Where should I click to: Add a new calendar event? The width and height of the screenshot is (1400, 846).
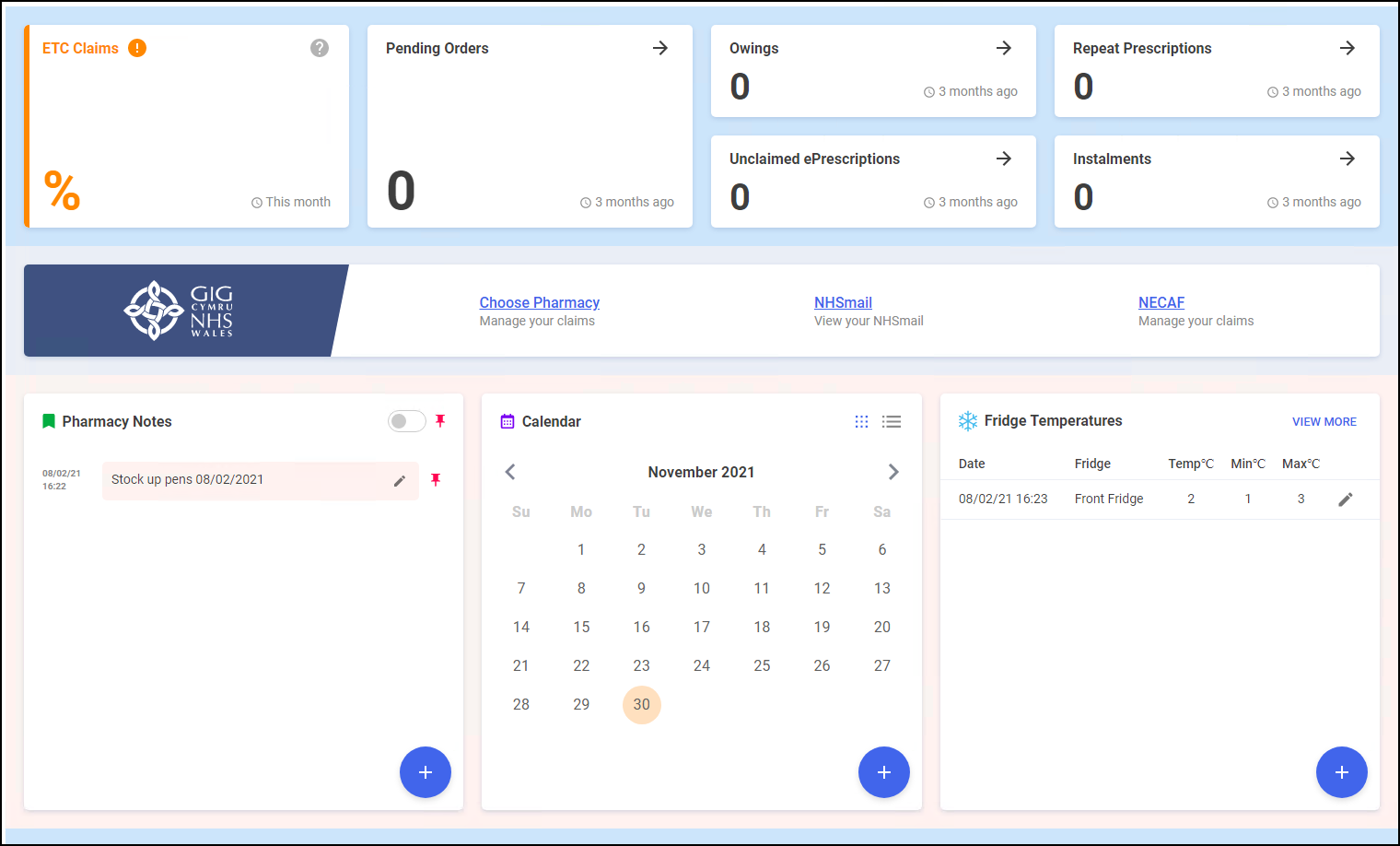883,772
